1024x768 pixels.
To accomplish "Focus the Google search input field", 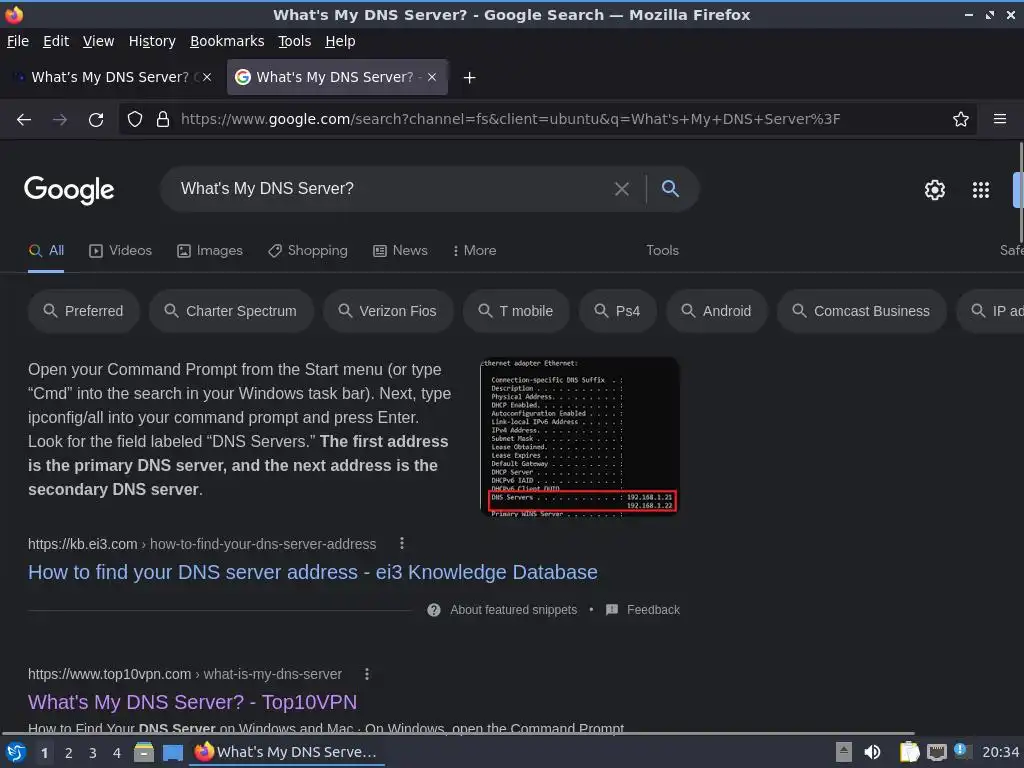I will (392, 189).
